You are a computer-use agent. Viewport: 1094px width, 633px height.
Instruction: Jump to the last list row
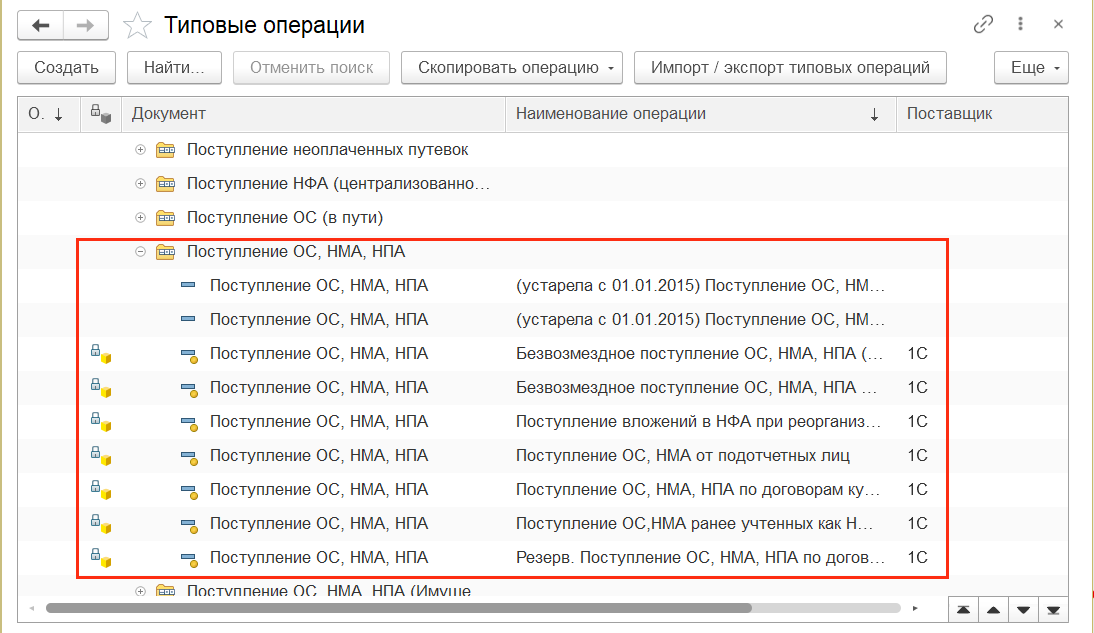pos(1052,609)
